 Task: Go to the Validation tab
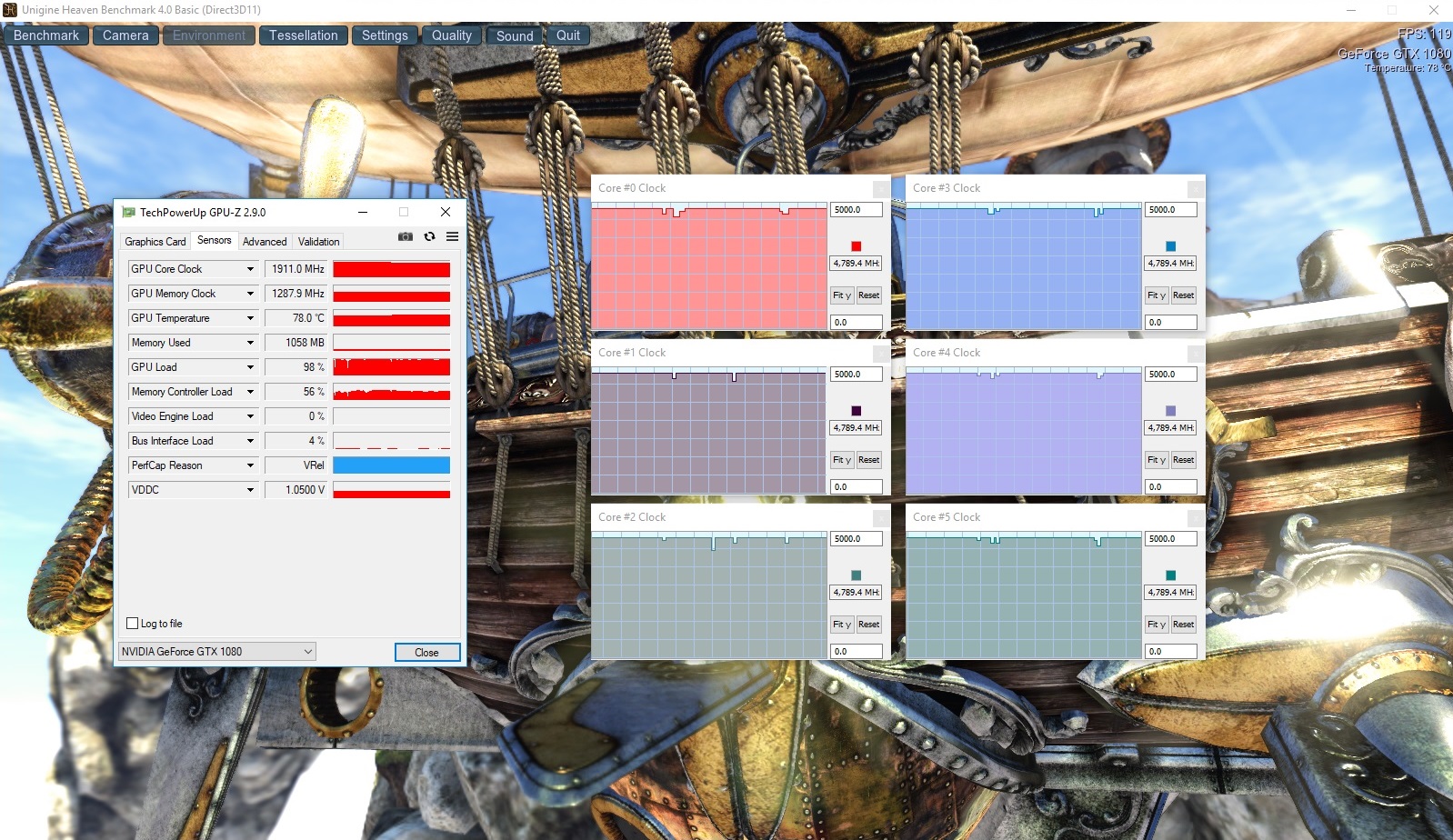tap(319, 242)
